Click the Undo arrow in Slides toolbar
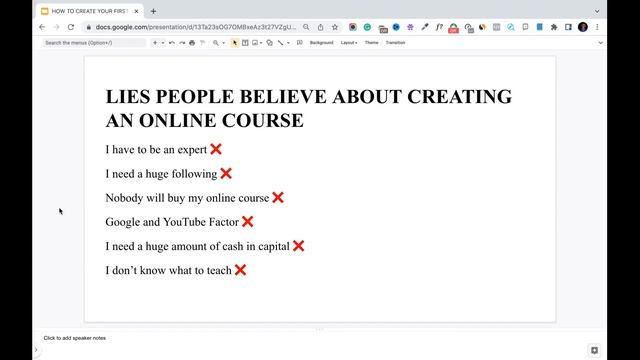640x360 pixels. click(x=172, y=42)
